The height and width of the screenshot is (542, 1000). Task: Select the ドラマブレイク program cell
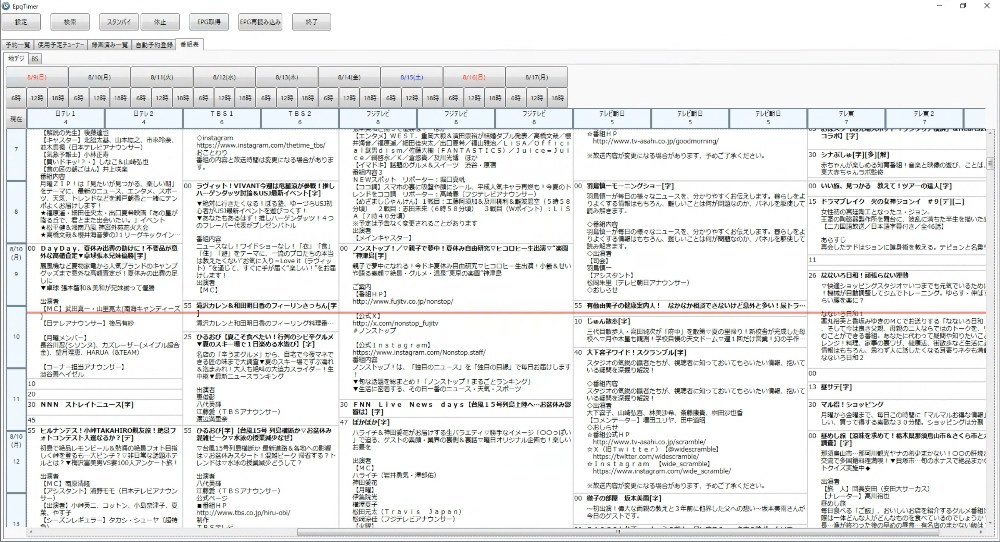(x=897, y=225)
